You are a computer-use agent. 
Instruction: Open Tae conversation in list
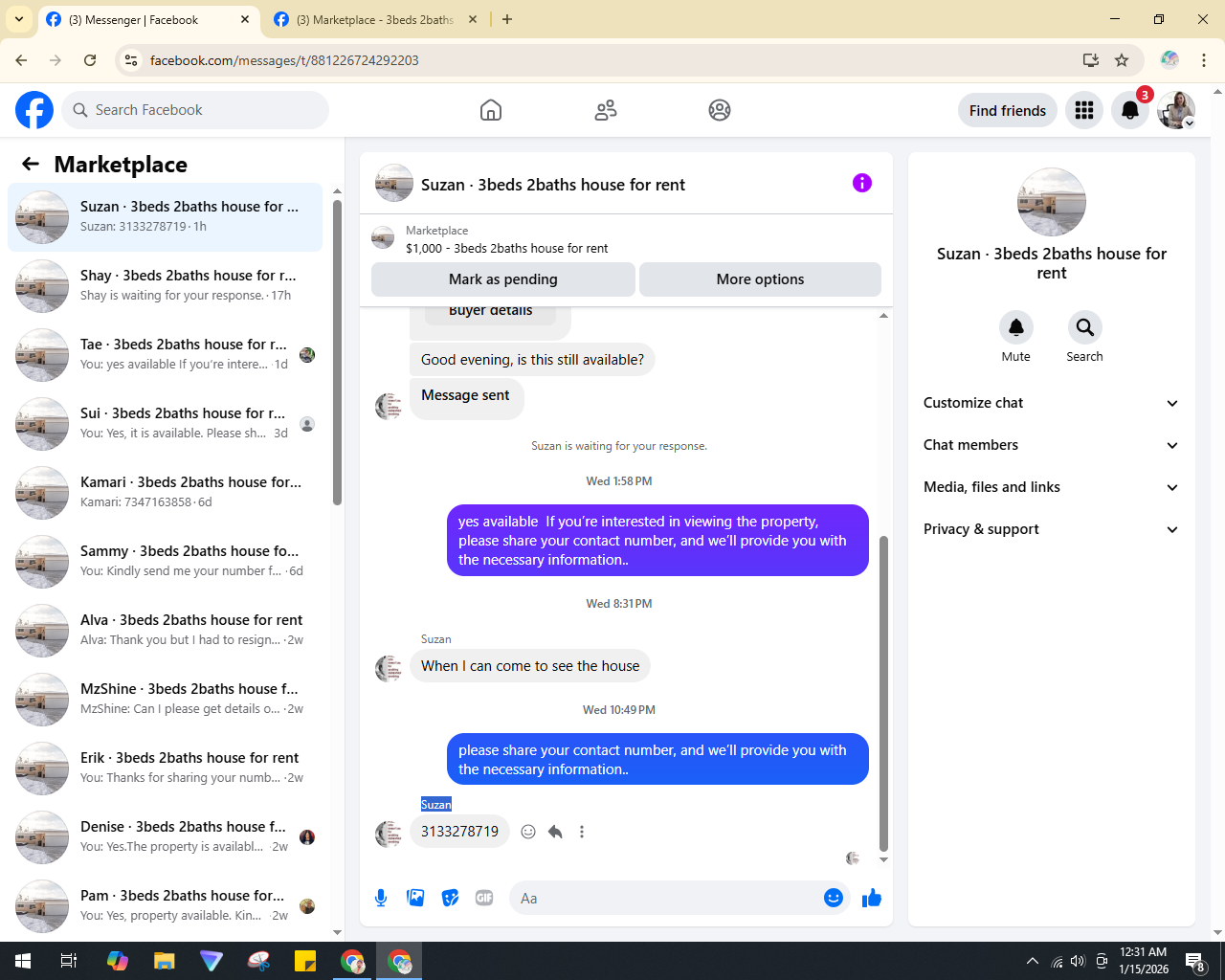click(x=165, y=355)
